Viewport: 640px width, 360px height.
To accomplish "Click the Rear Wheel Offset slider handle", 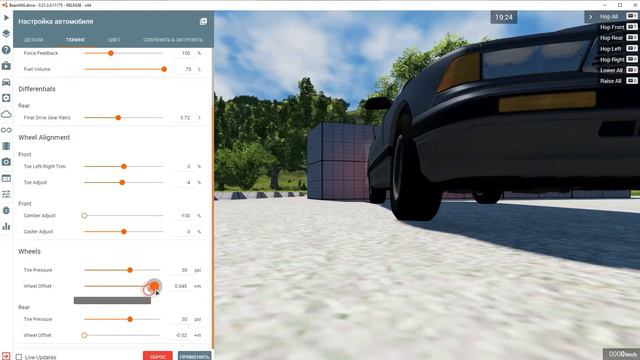I will (84, 335).
